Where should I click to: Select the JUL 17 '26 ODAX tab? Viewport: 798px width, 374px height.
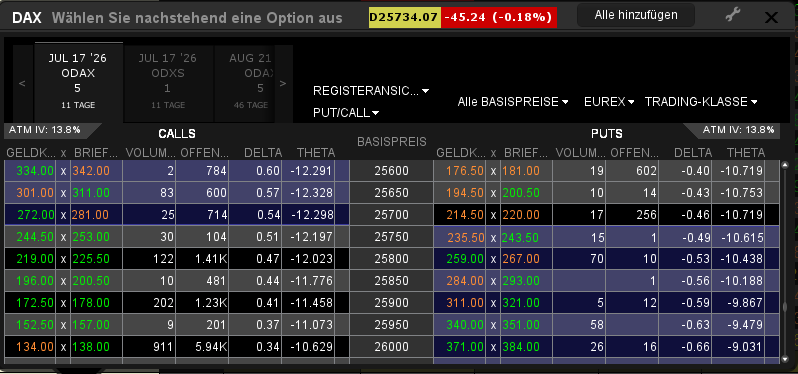(x=78, y=82)
